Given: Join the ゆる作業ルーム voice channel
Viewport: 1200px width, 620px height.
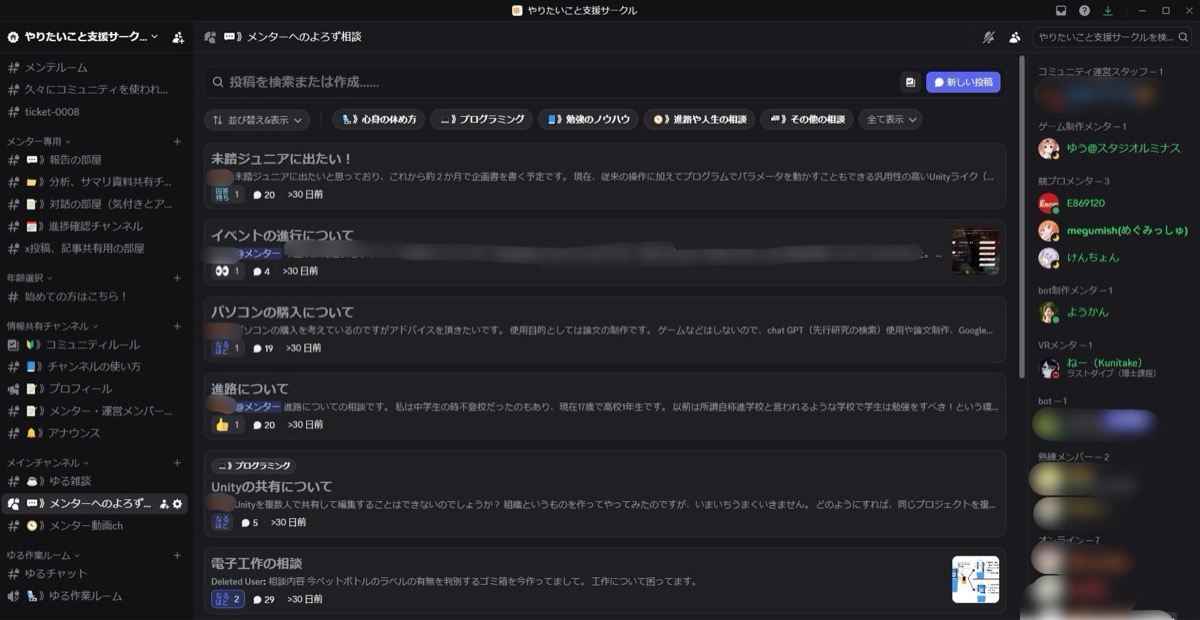Looking at the screenshot, I should (x=95, y=596).
